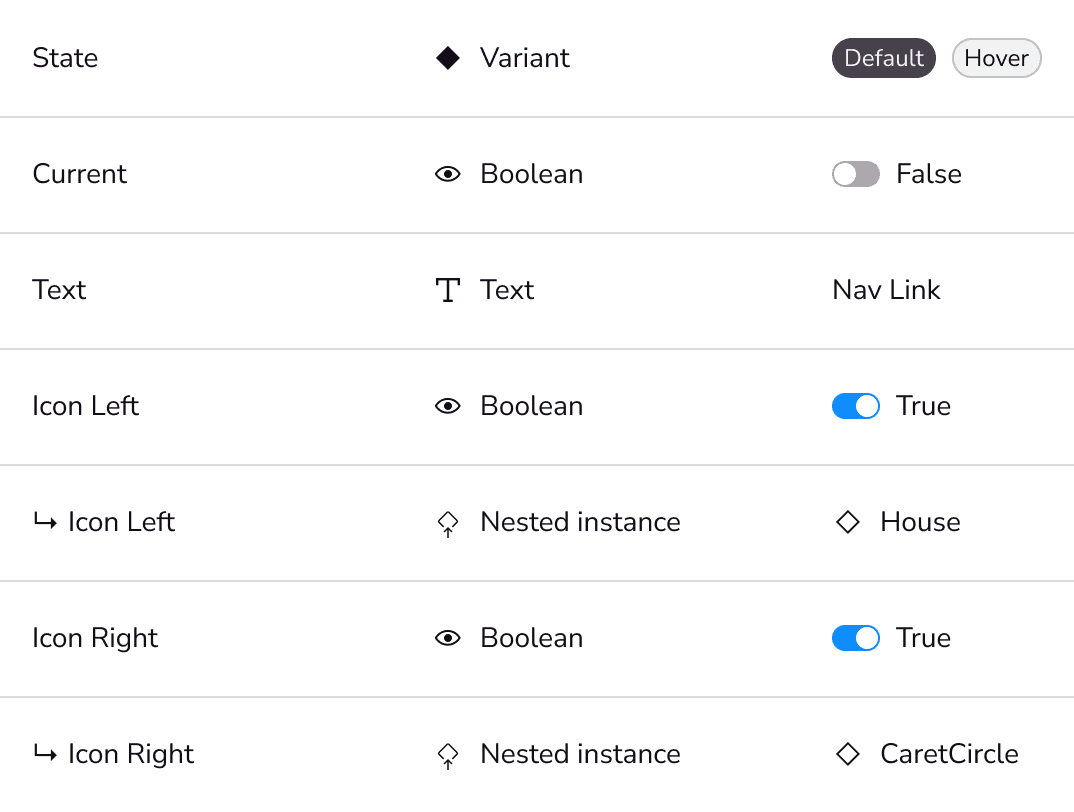Click the Nav Link text value
1074x812 pixels.
[886, 290]
